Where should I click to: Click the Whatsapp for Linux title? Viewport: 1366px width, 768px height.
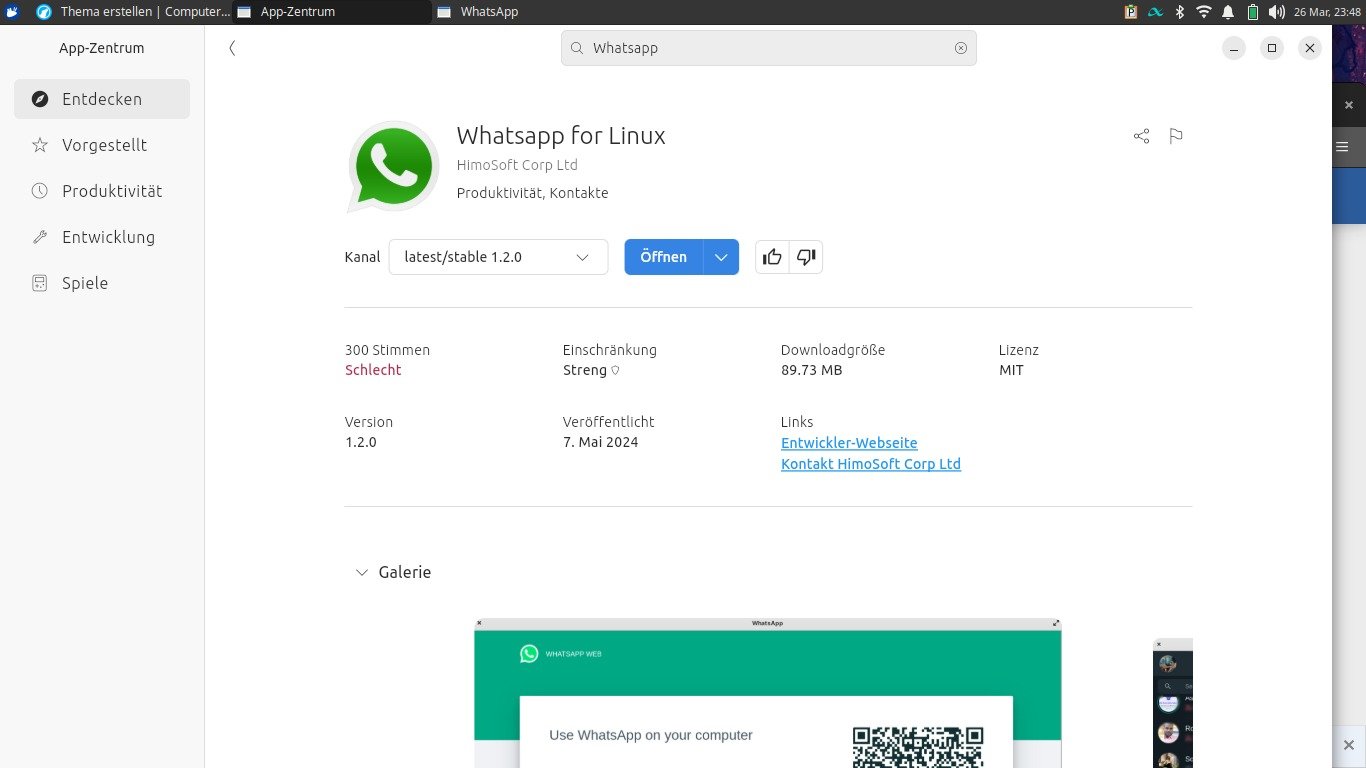pos(561,136)
